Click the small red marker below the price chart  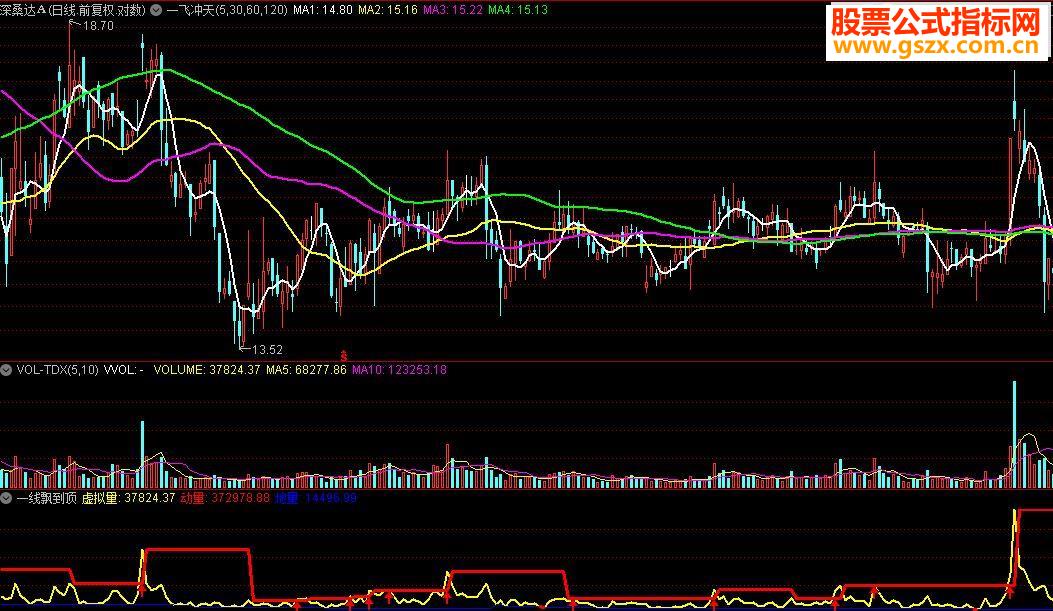[344, 355]
